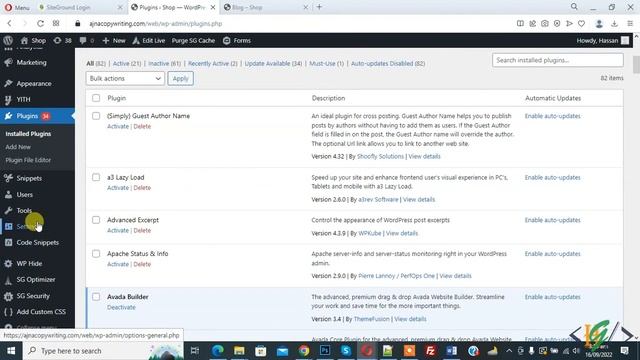Filter plugins by Recently Active (2)
The width and height of the screenshot is (640, 360).
coord(213,63)
